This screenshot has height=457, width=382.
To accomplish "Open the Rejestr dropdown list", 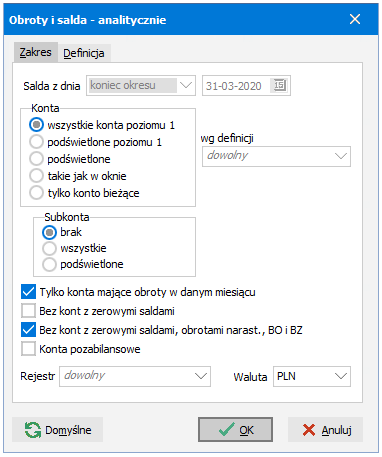I will 135,376.
